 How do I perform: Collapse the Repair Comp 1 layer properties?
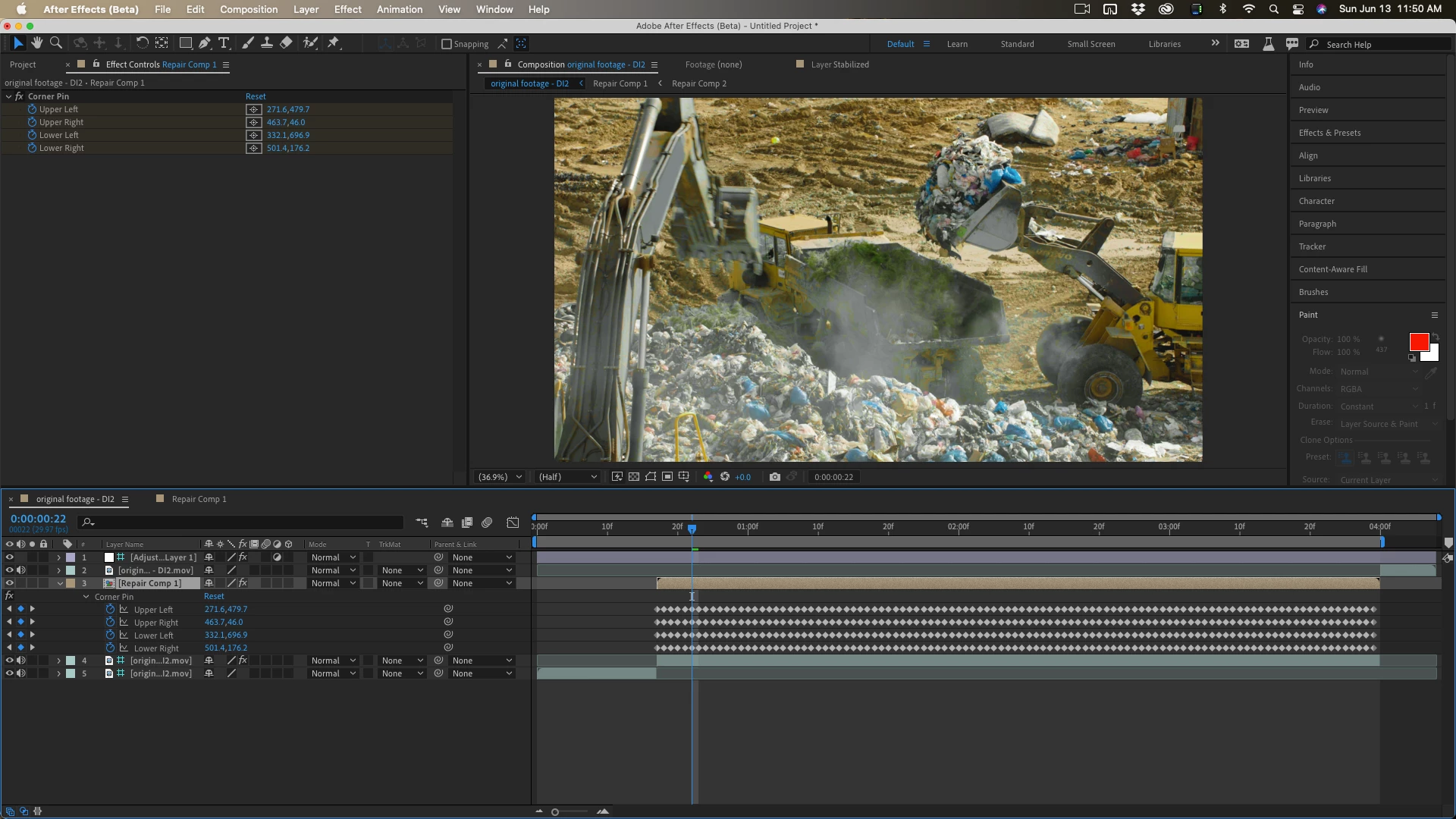[60, 583]
